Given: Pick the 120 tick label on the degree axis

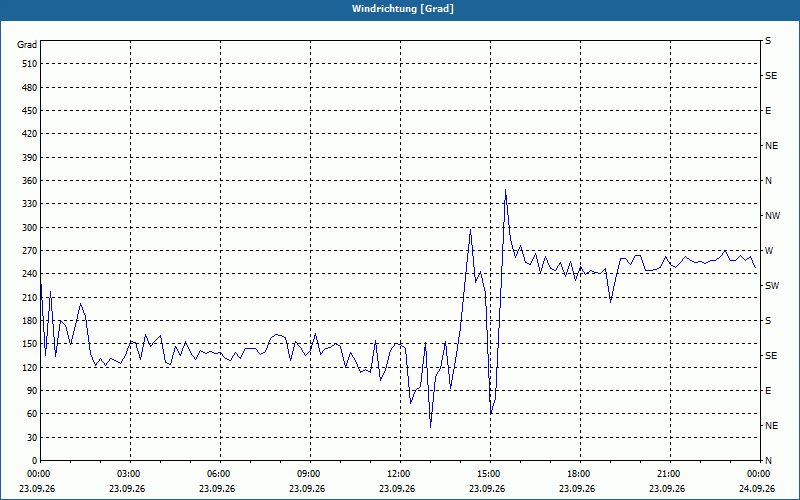Looking at the screenshot, I should (x=30, y=367).
